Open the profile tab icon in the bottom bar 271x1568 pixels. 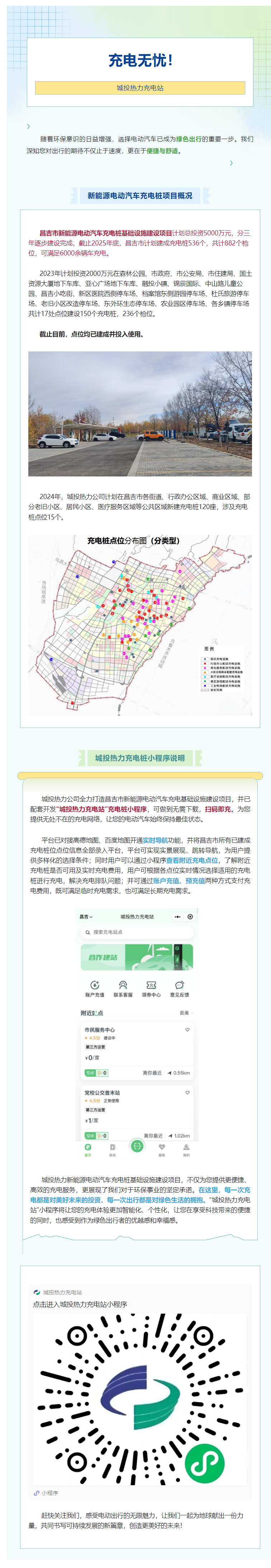point(186,1147)
